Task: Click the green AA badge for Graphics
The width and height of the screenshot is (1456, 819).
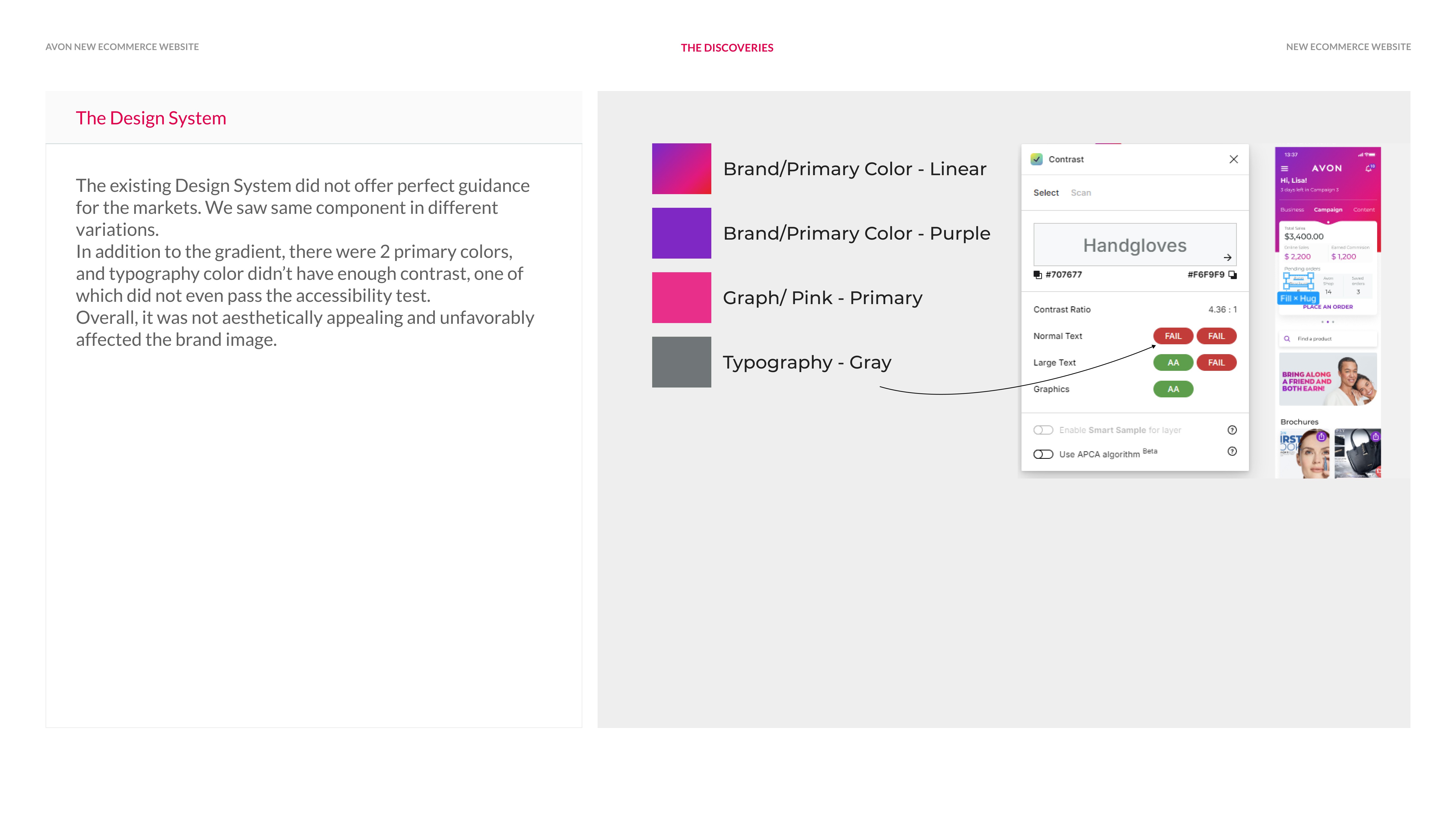Action: click(x=1173, y=389)
